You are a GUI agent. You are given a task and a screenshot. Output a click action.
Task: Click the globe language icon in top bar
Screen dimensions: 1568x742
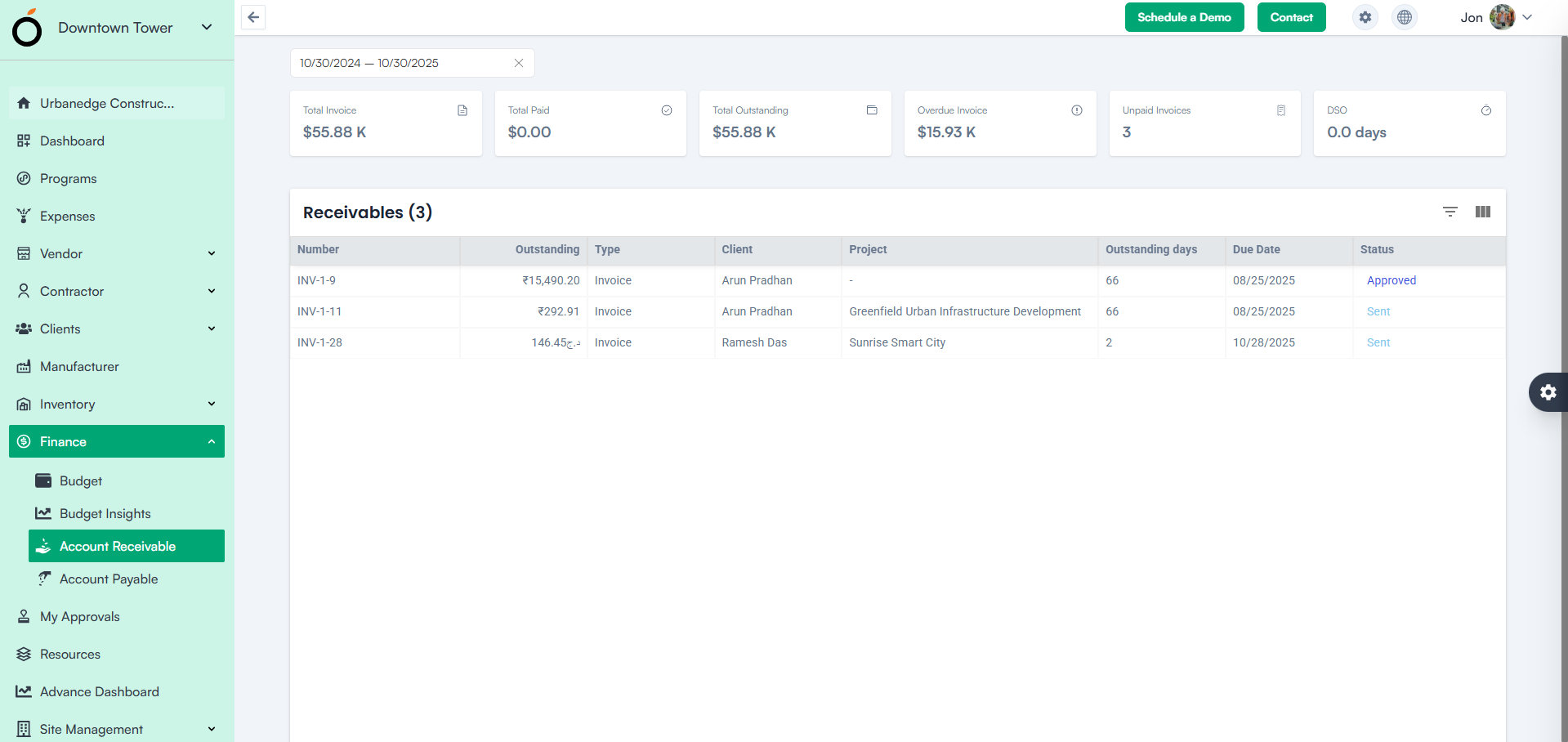1404,17
